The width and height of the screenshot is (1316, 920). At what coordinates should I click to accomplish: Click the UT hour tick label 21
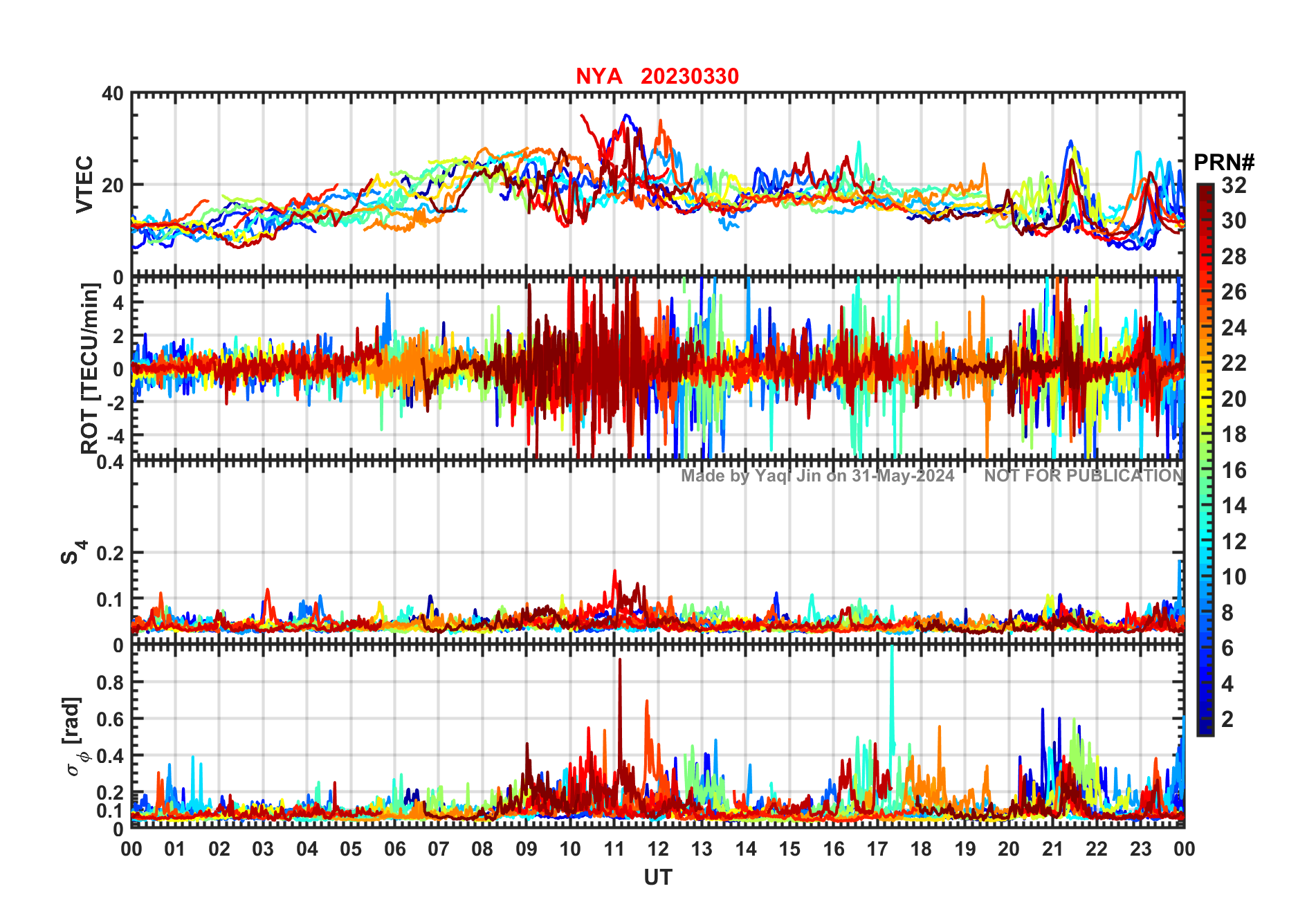pos(1053,849)
